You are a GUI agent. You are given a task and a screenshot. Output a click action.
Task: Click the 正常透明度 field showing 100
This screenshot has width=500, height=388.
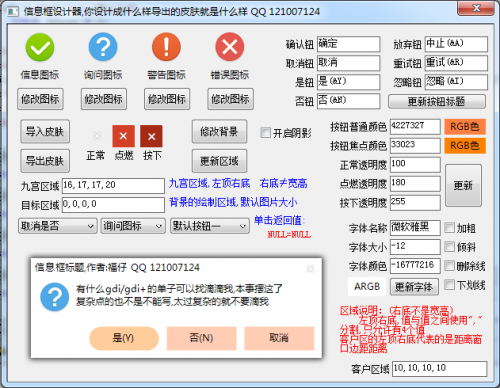point(415,165)
